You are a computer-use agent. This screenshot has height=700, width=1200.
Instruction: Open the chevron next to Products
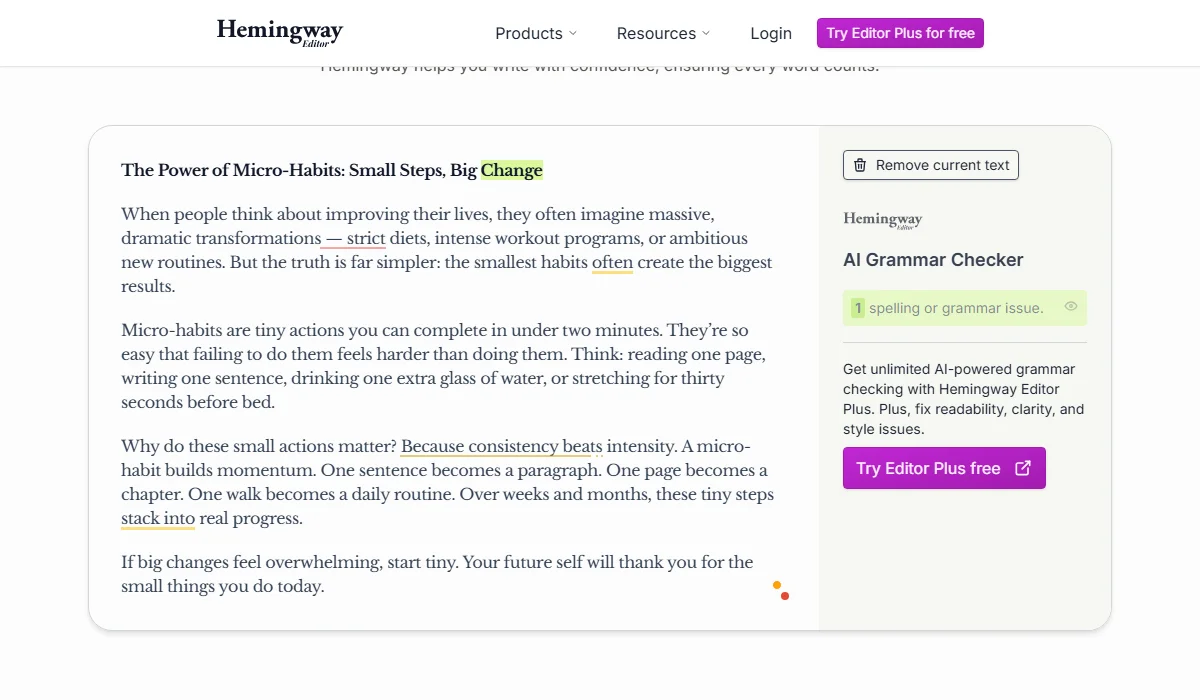point(574,33)
